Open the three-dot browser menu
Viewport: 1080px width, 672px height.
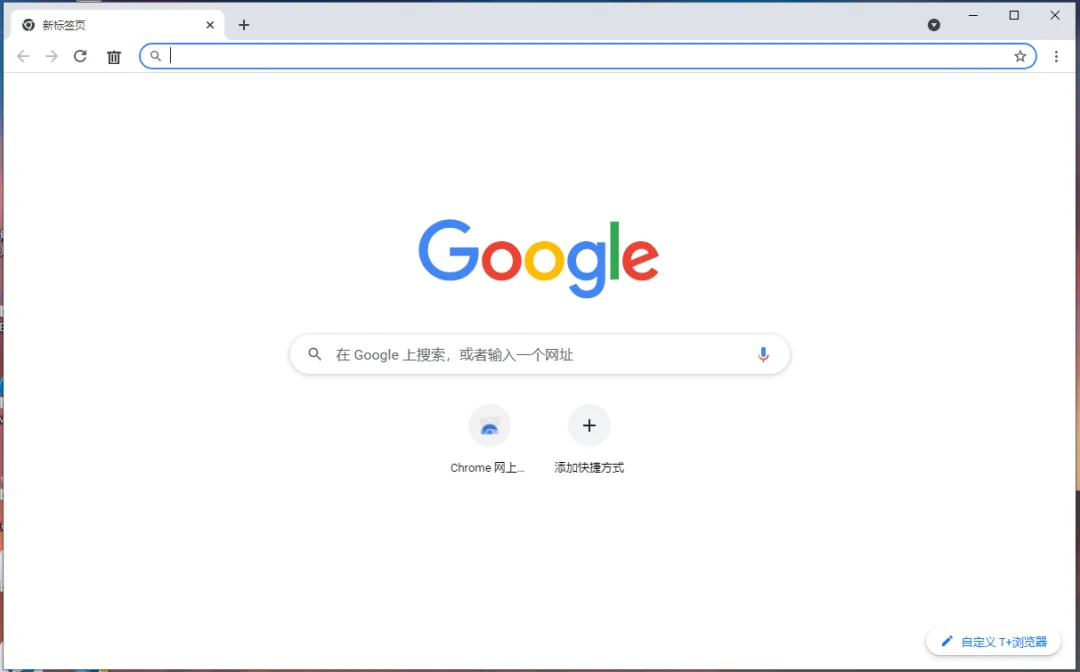point(1056,56)
